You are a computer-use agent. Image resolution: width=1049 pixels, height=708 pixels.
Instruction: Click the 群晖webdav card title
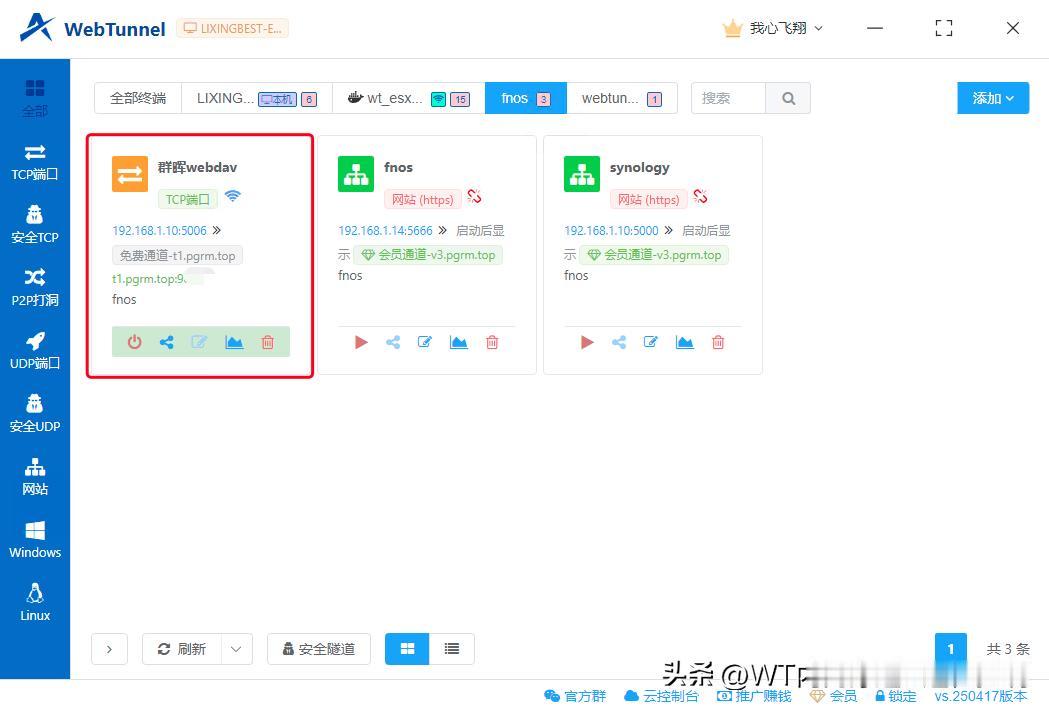197,167
